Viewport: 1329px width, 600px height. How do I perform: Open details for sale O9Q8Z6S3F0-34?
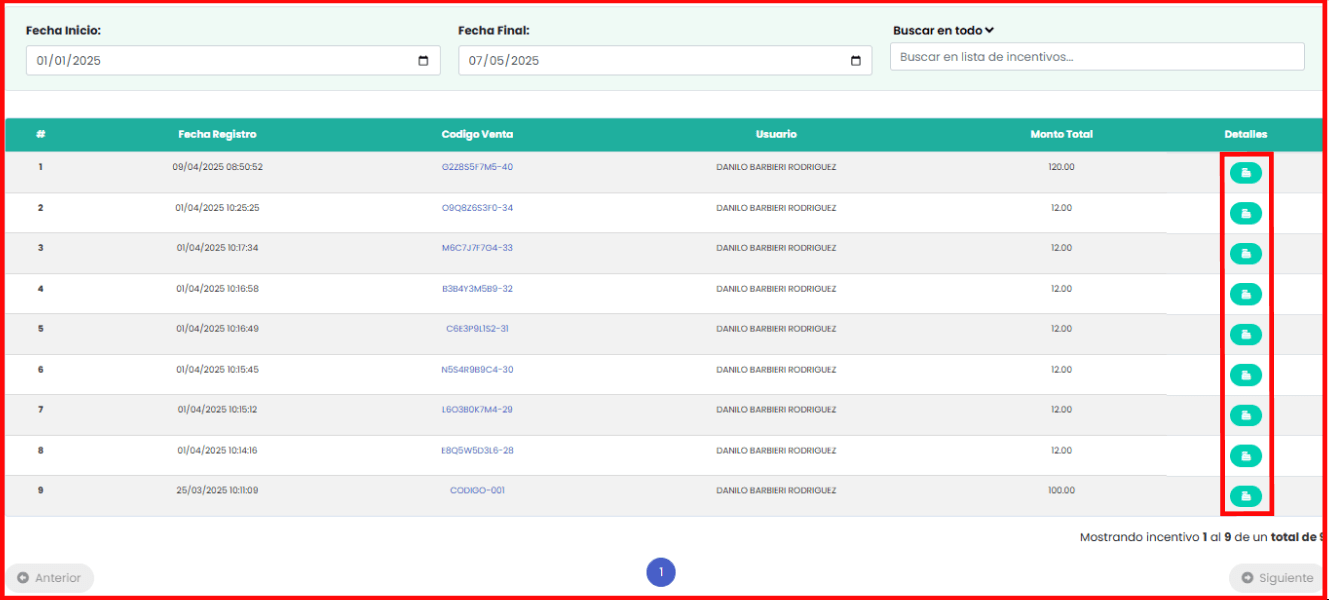1245,213
